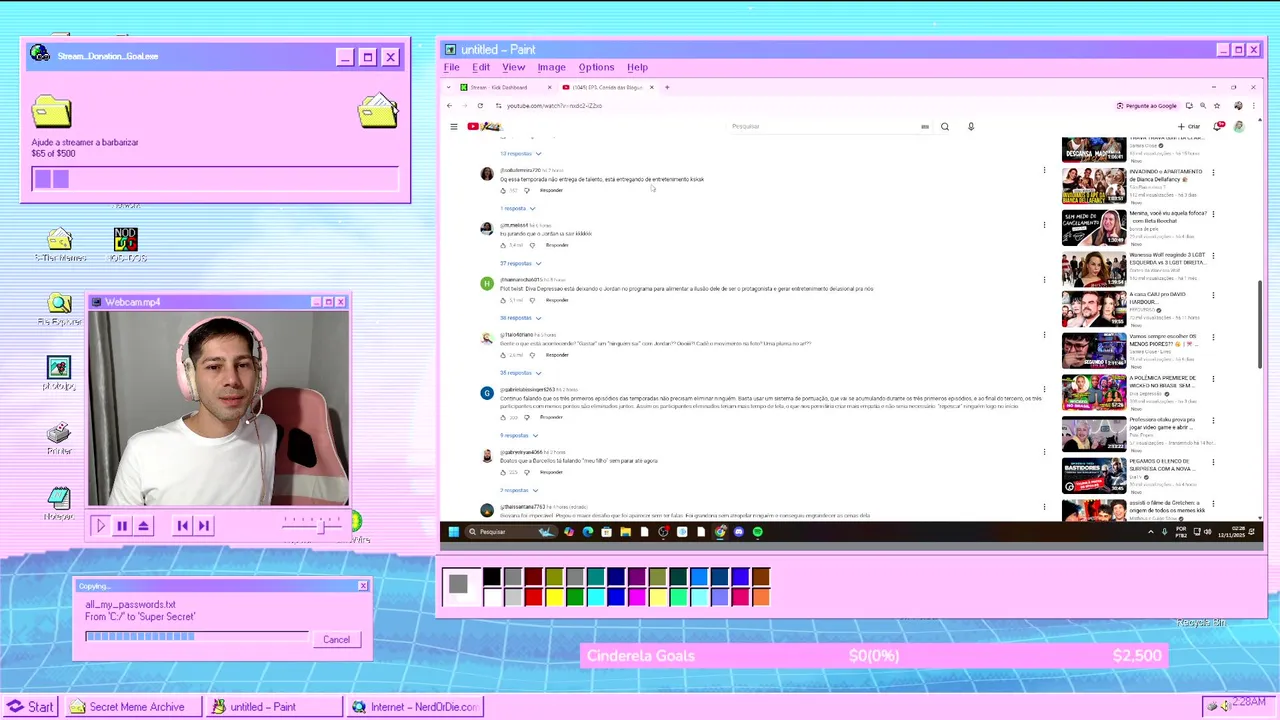
Task: Pause the Webcam.mp4 video
Action: tap(122, 525)
